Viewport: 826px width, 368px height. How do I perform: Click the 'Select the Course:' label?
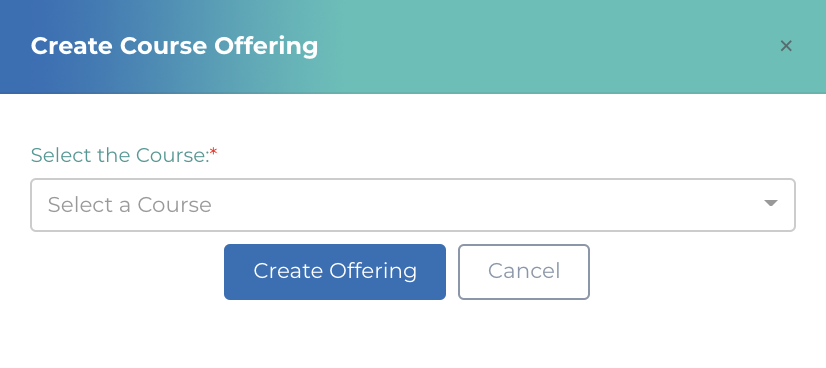tap(120, 155)
